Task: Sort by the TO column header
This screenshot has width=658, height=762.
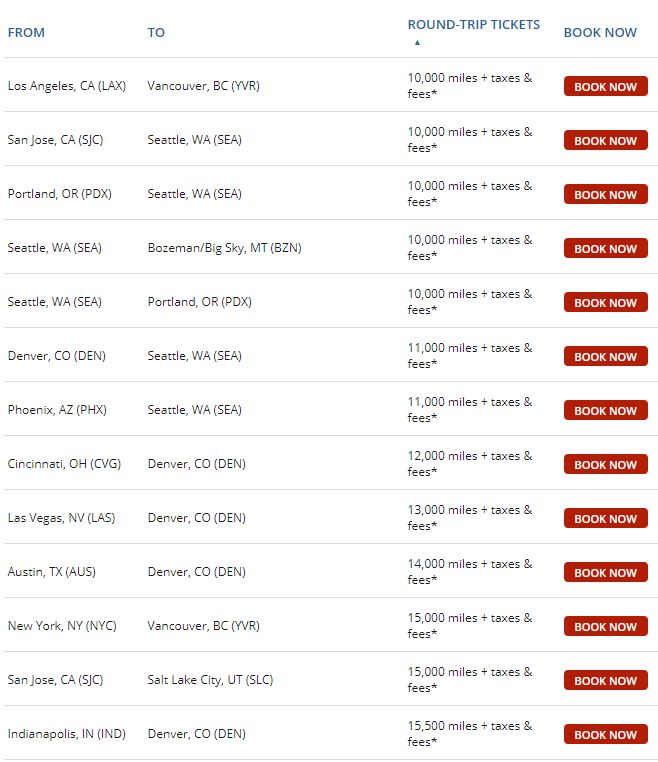Action: (x=156, y=32)
